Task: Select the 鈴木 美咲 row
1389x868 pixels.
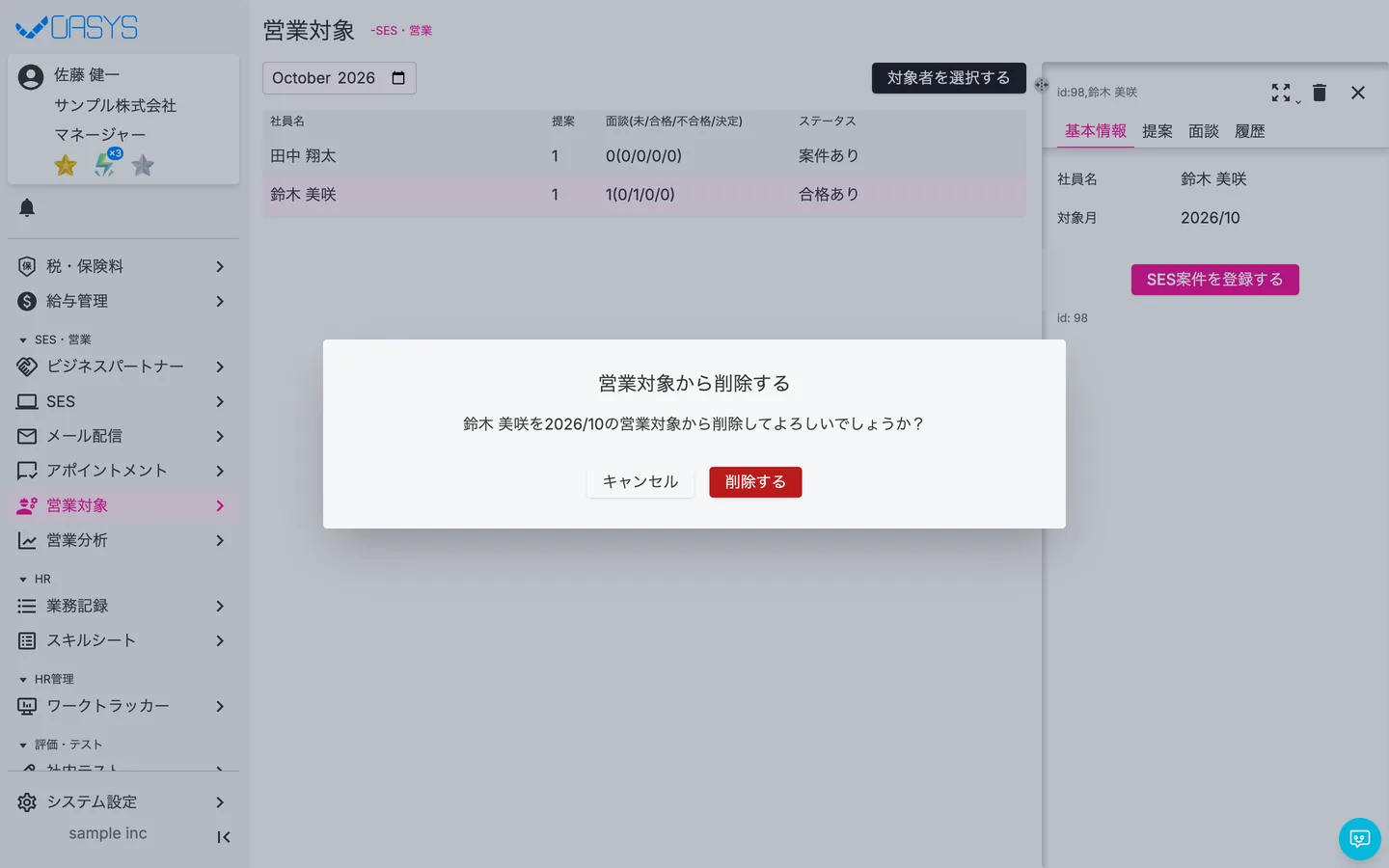Action: tap(643, 195)
